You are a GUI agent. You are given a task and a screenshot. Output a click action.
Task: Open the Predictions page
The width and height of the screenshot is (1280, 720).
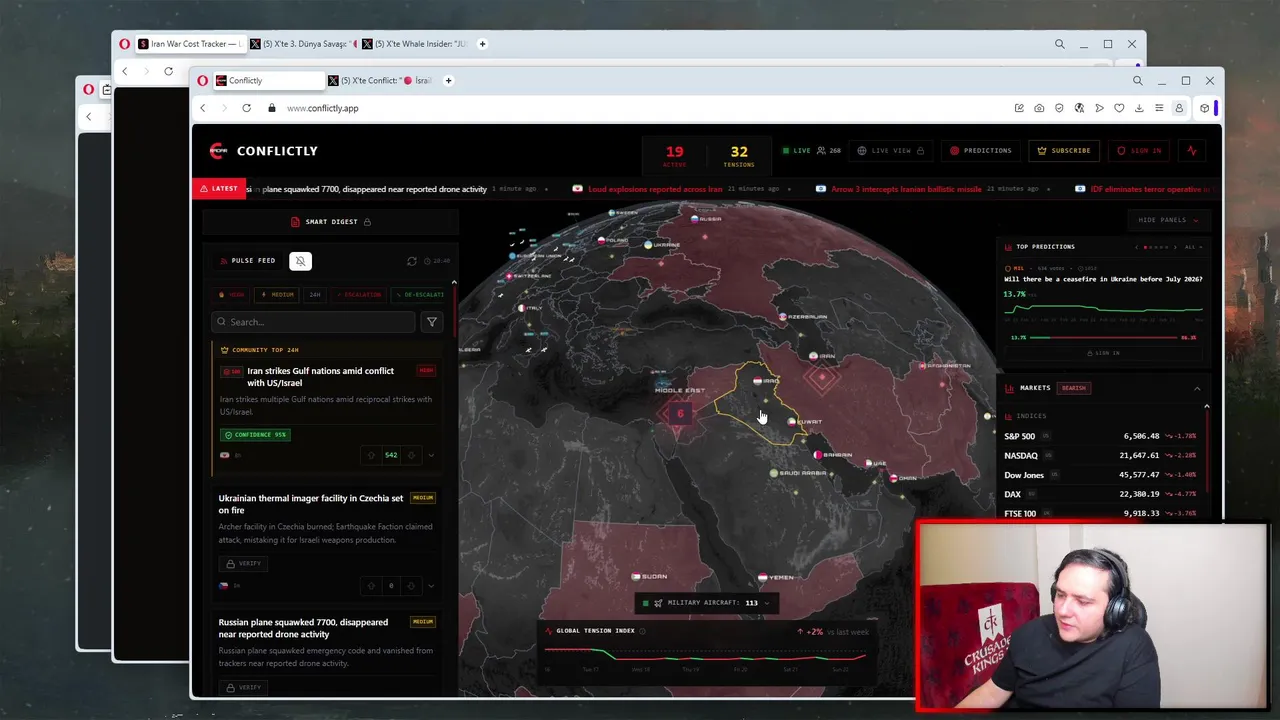point(981,151)
